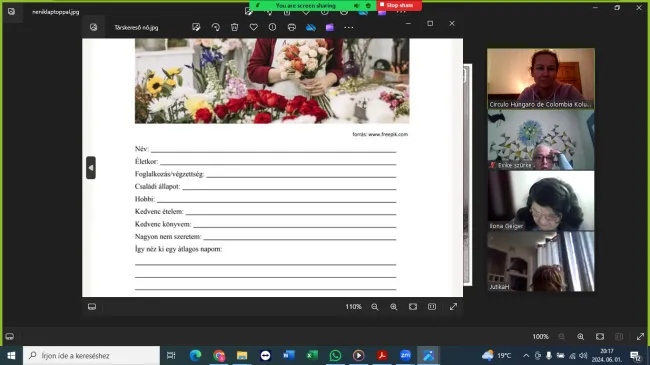The width and height of the screenshot is (650, 365).
Task: Click the Windows search box Írjon ide
Action: (x=91, y=355)
